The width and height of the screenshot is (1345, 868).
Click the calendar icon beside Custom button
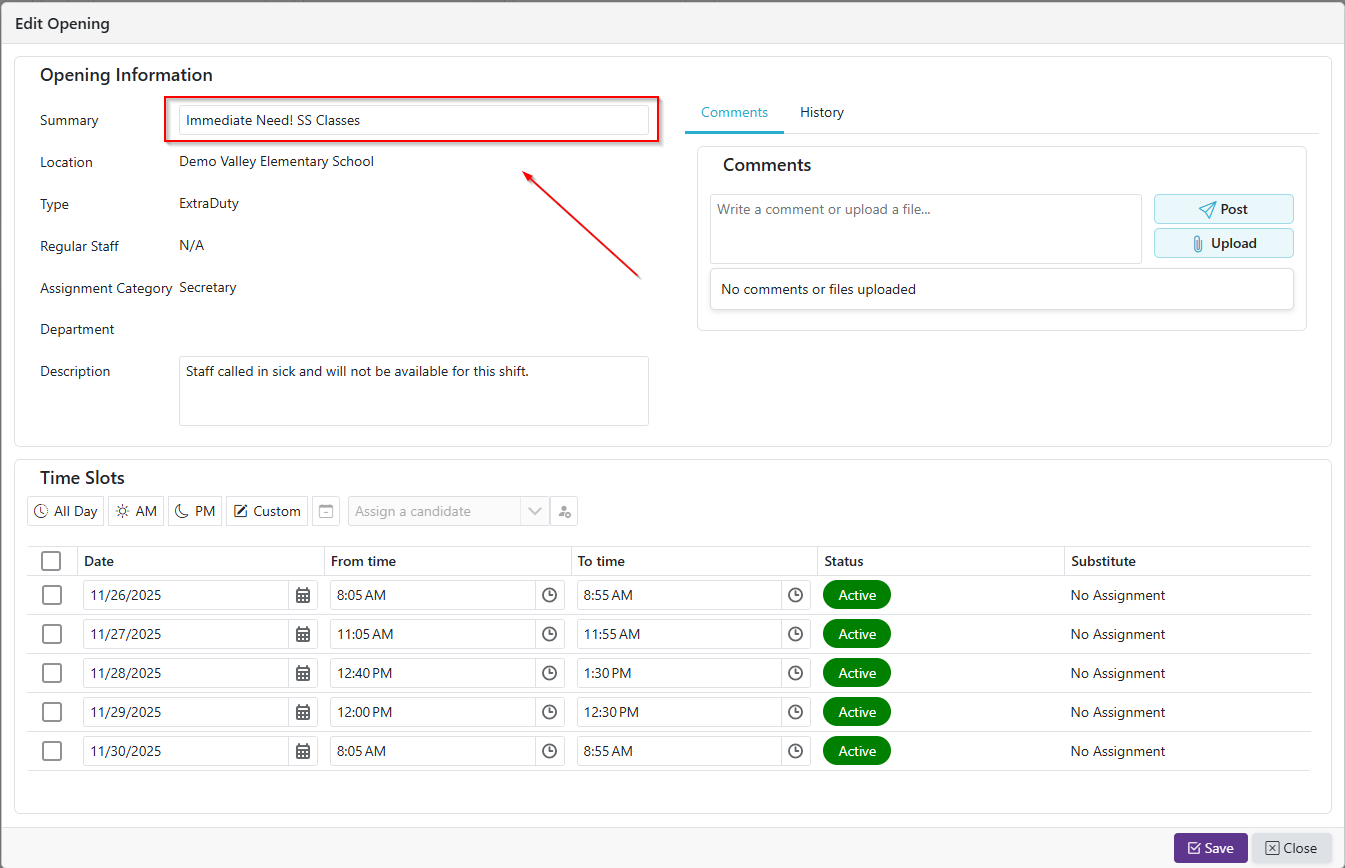coord(326,511)
